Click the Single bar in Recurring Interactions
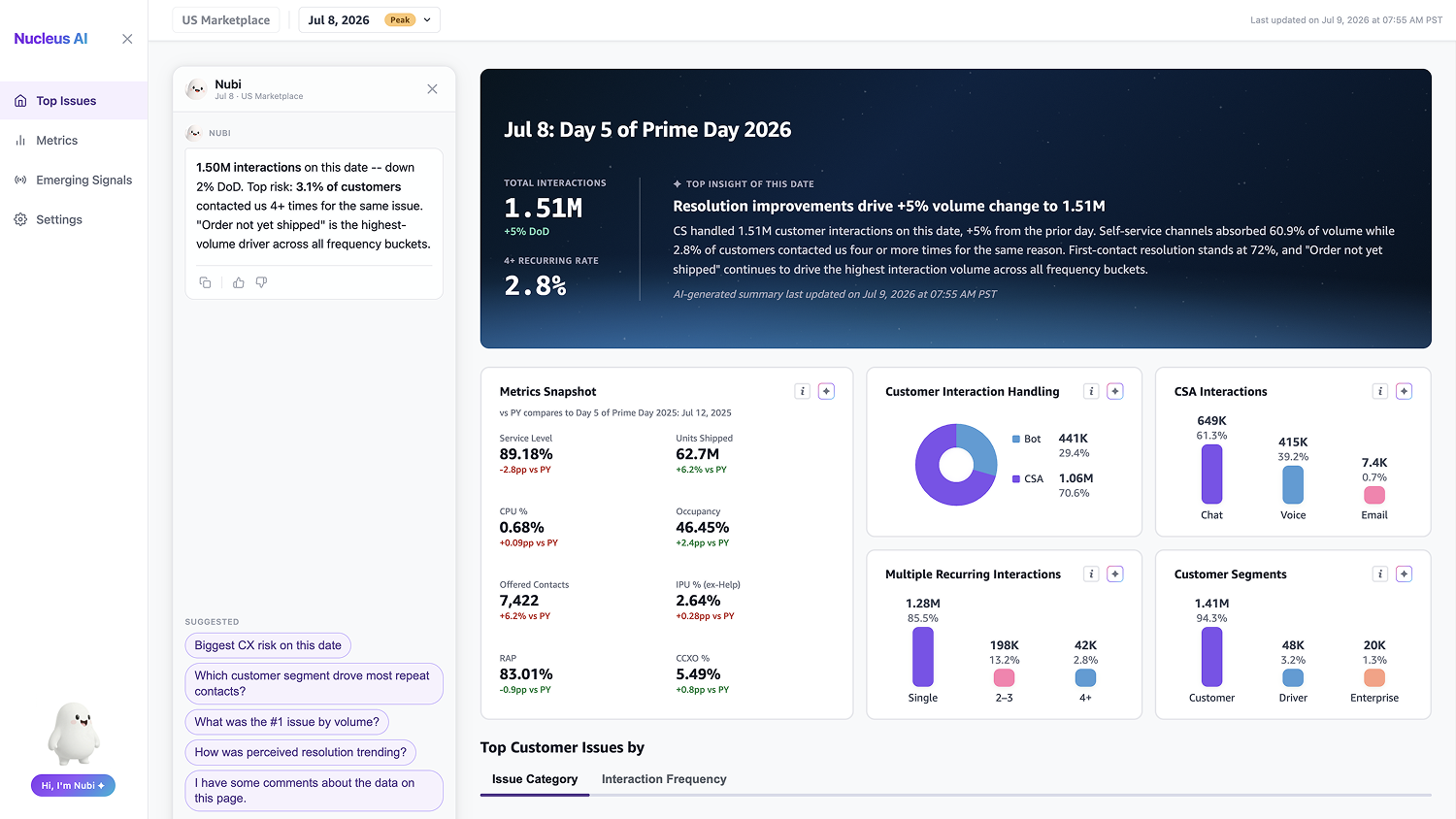Screen dimensions: 1456x819 click(x=923, y=657)
